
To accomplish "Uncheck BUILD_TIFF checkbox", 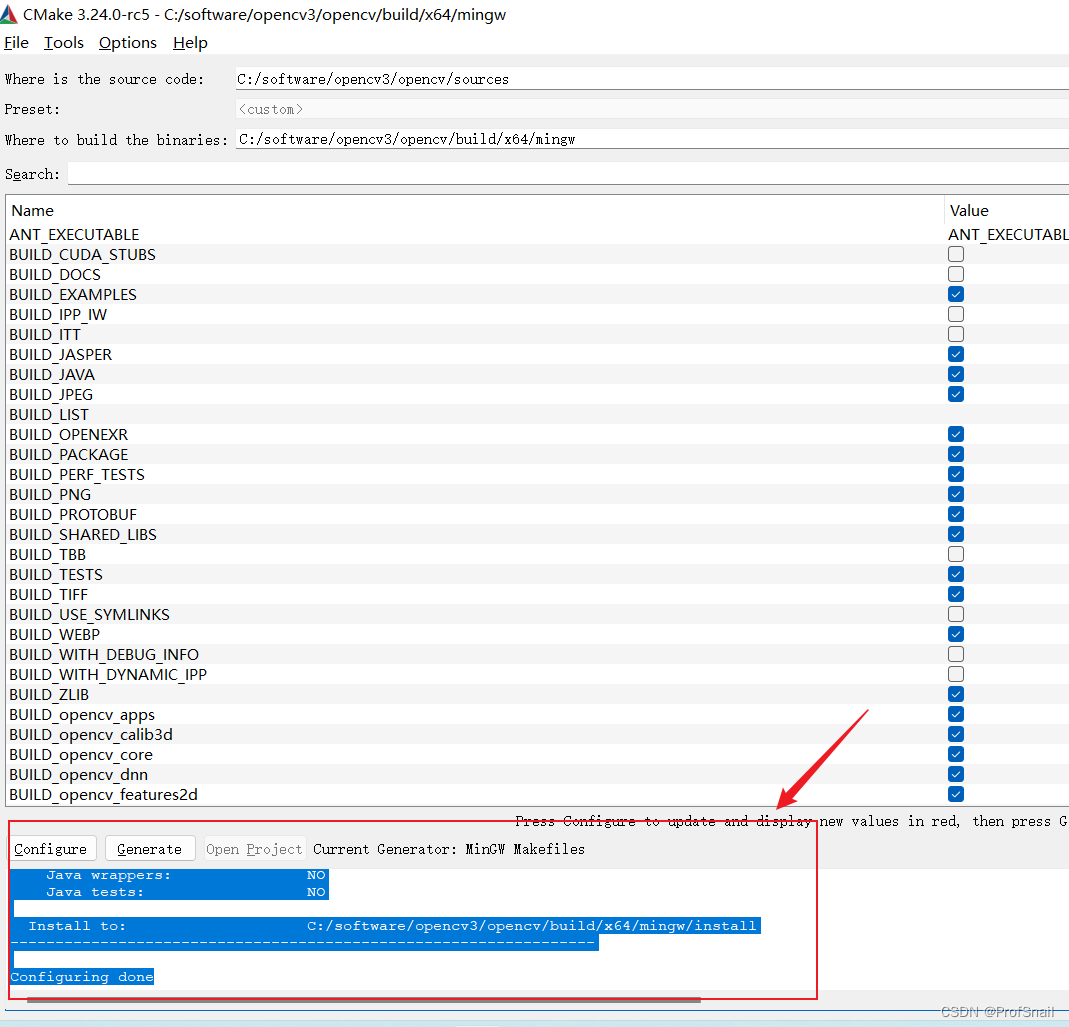I will pyautogui.click(x=956, y=594).
